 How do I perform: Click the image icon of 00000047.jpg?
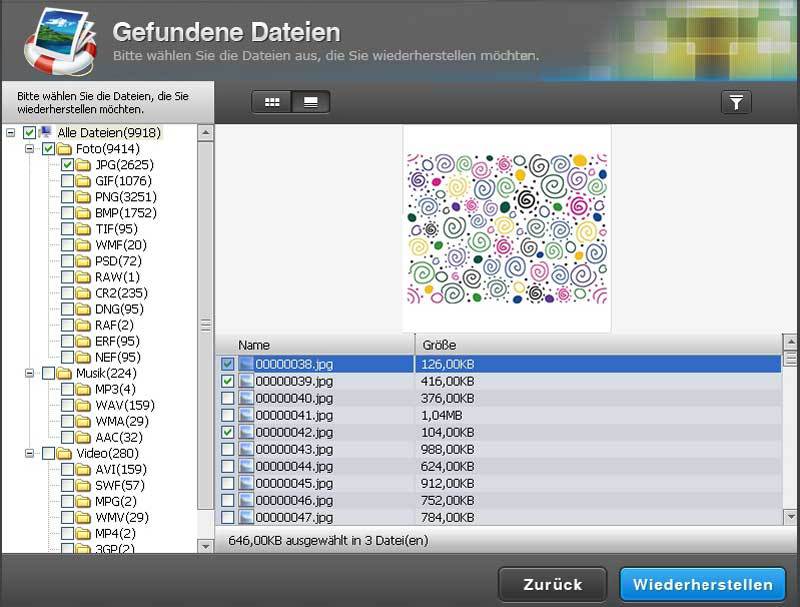246,517
